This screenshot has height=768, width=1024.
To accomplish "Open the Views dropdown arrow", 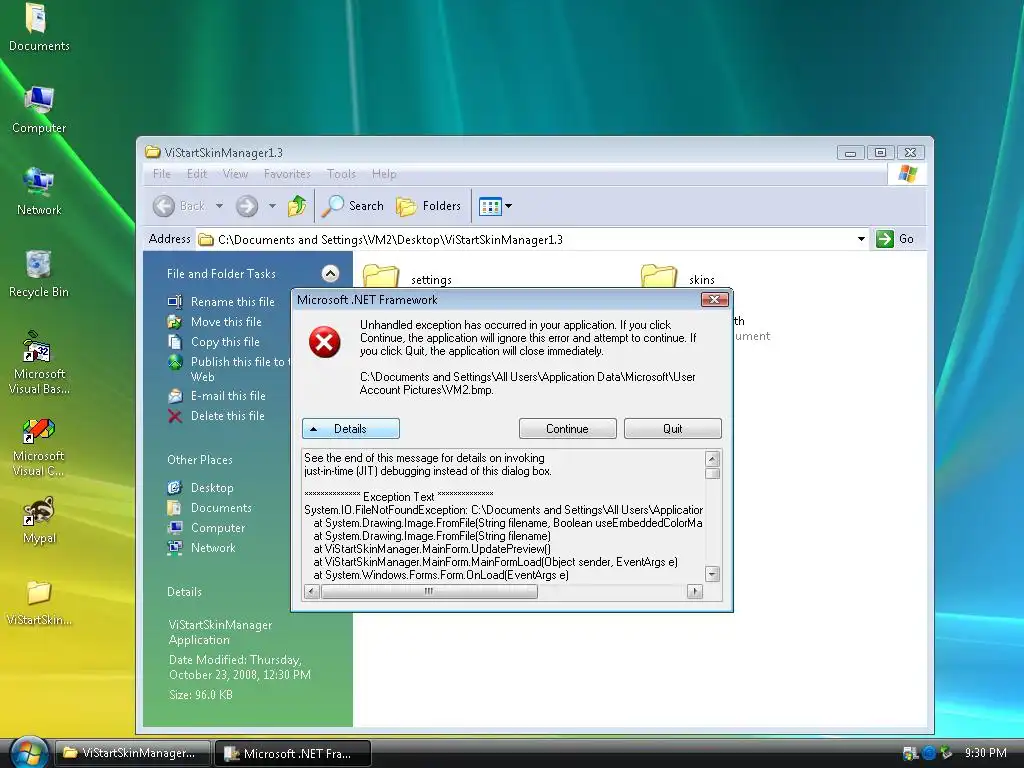I will [x=509, y=206].
